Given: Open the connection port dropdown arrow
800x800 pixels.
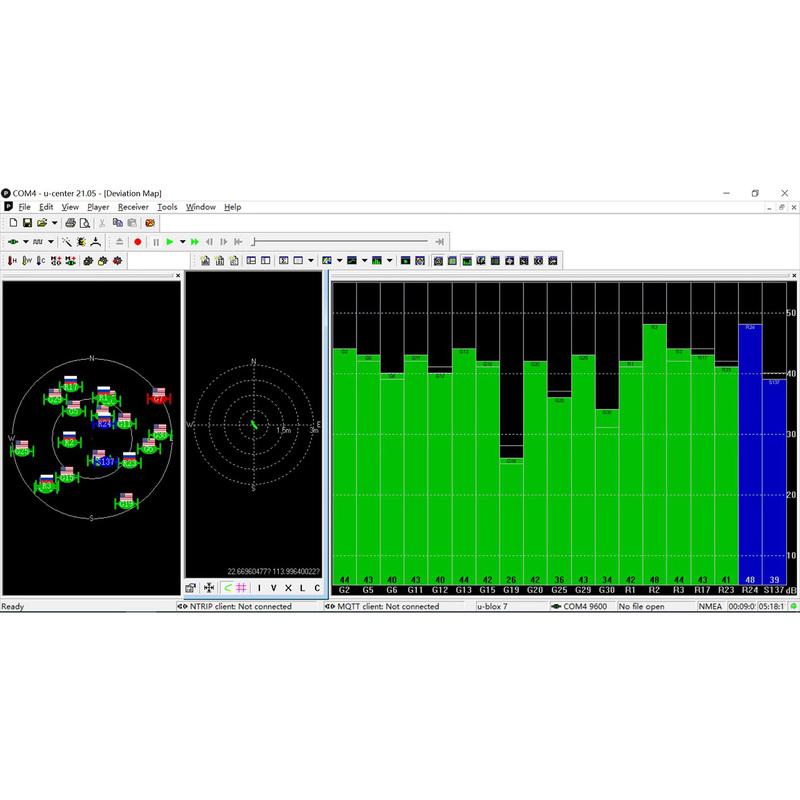Looking at the screenshot, I should 26,241.
